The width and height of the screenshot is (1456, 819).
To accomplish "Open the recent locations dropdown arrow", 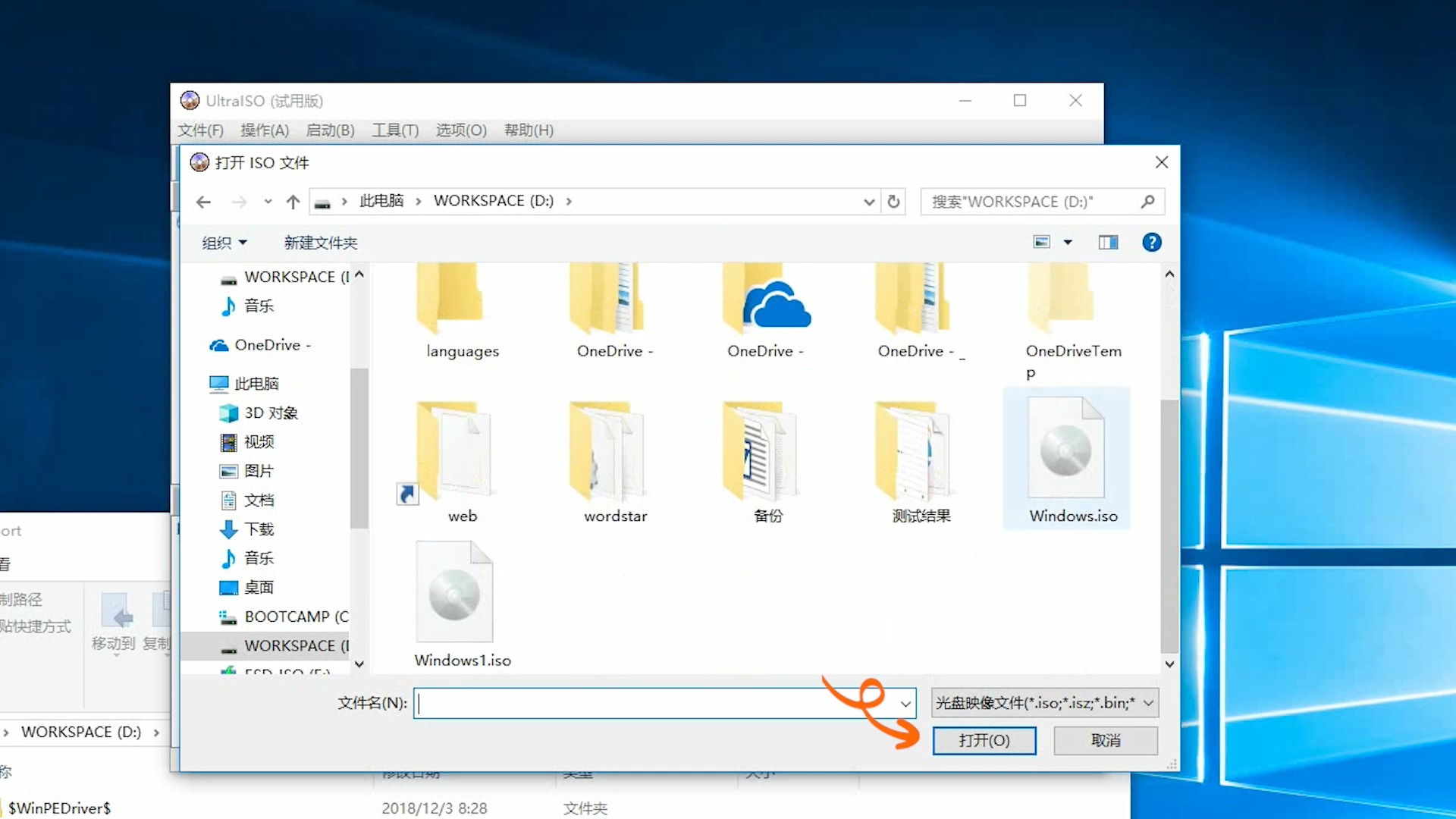I will click(x=268, y=202).
